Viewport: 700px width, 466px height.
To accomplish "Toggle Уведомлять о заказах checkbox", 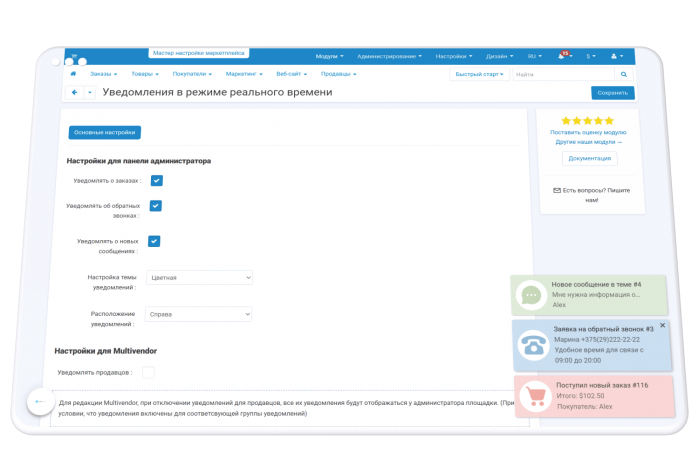I will click(157, 180).
